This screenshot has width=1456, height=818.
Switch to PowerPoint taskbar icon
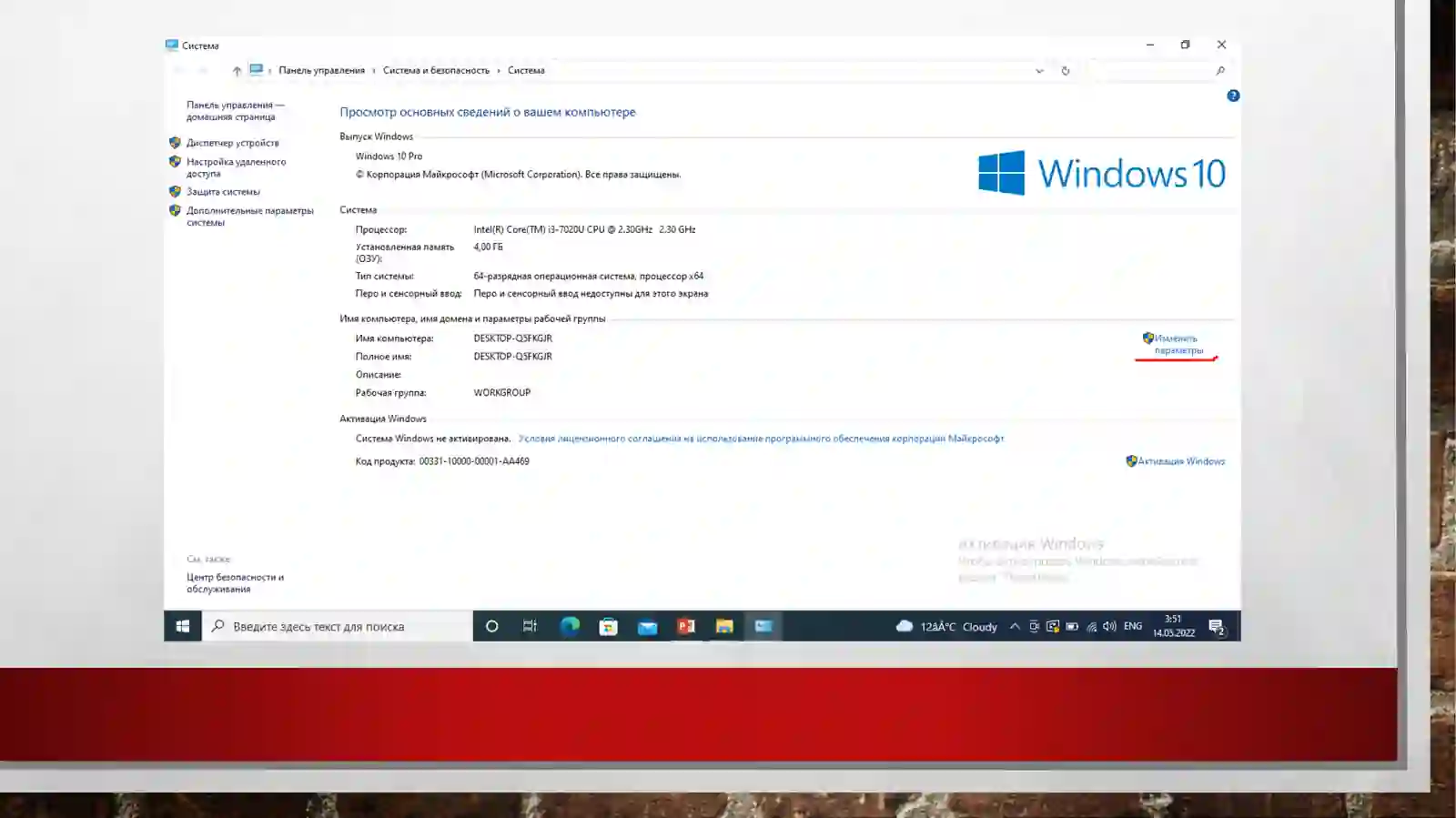(x=686, y=626)
